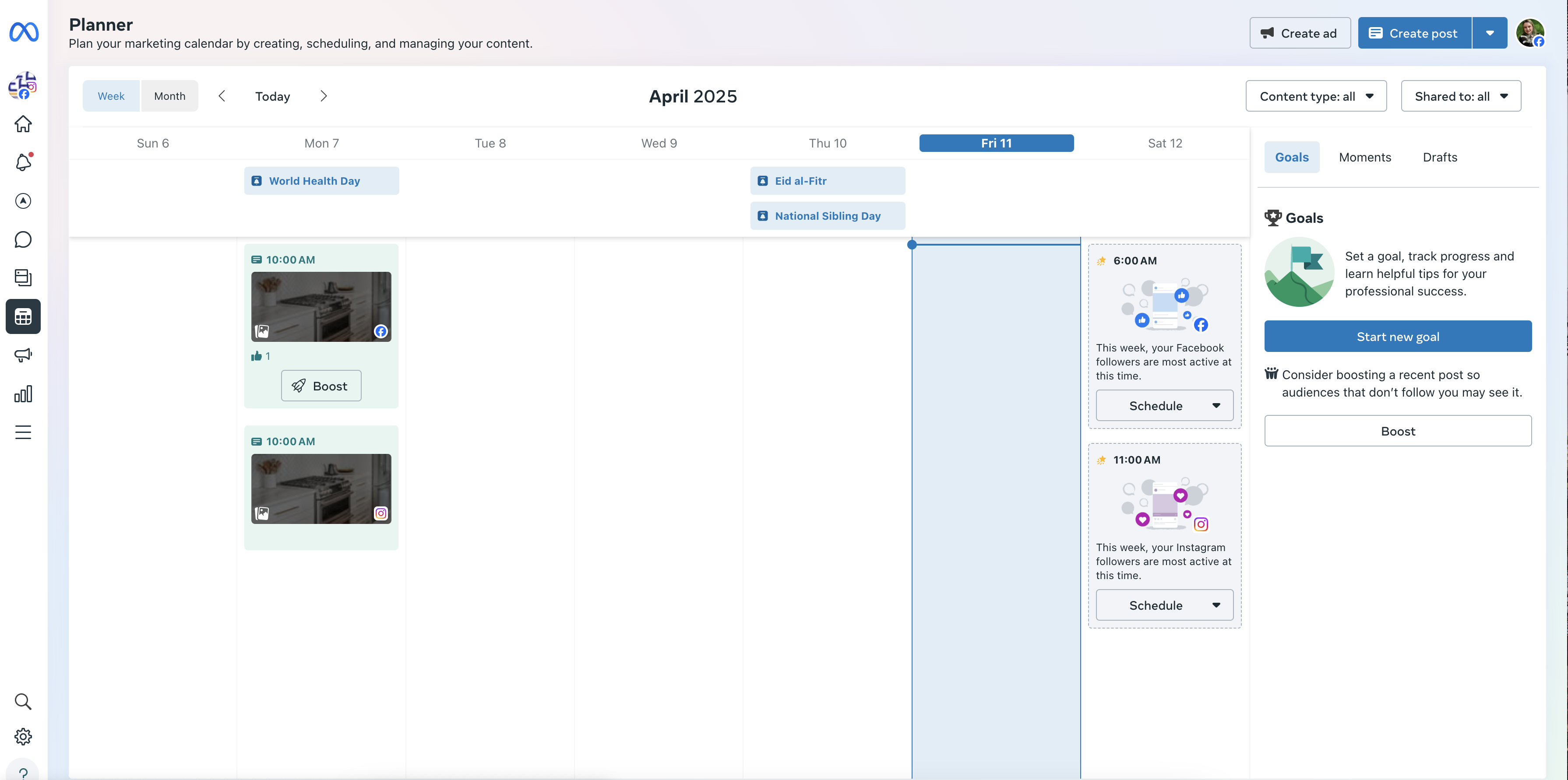Go to Home in the sidebar
This screenshot has height=780, width=1568.
(23, 124)
